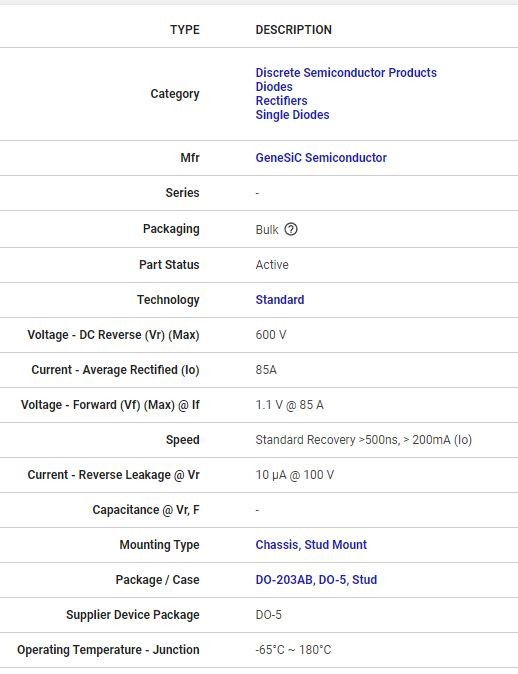Click the -65°C ~ 180°C temperature value

coord(293,650)
